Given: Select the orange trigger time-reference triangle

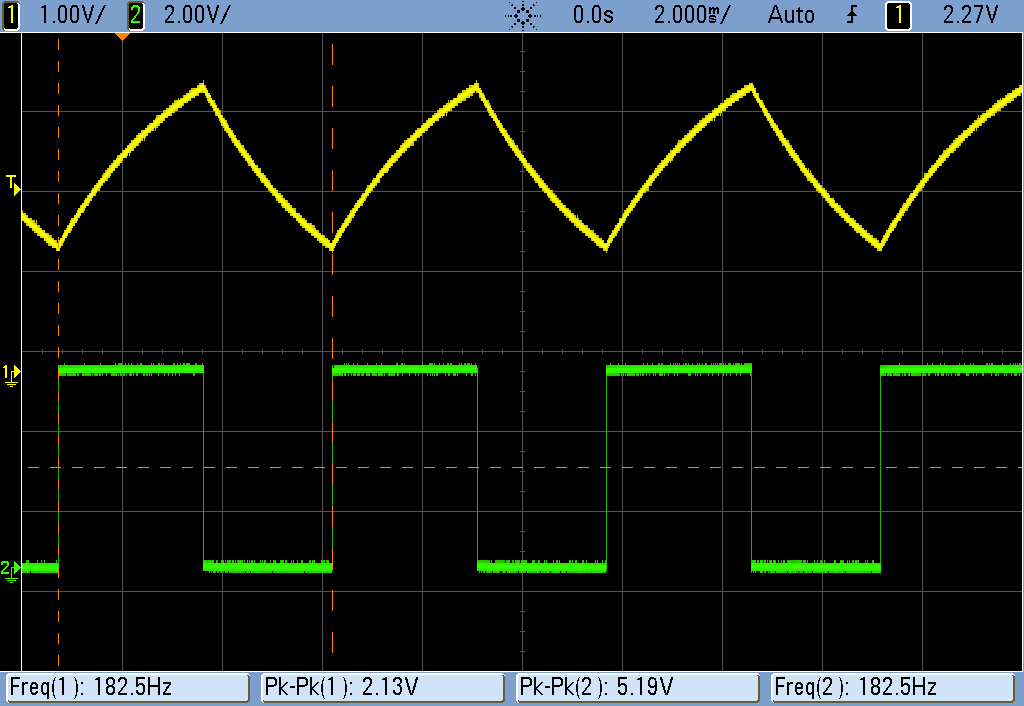Looking at the screenshot, I should (122, 37).
